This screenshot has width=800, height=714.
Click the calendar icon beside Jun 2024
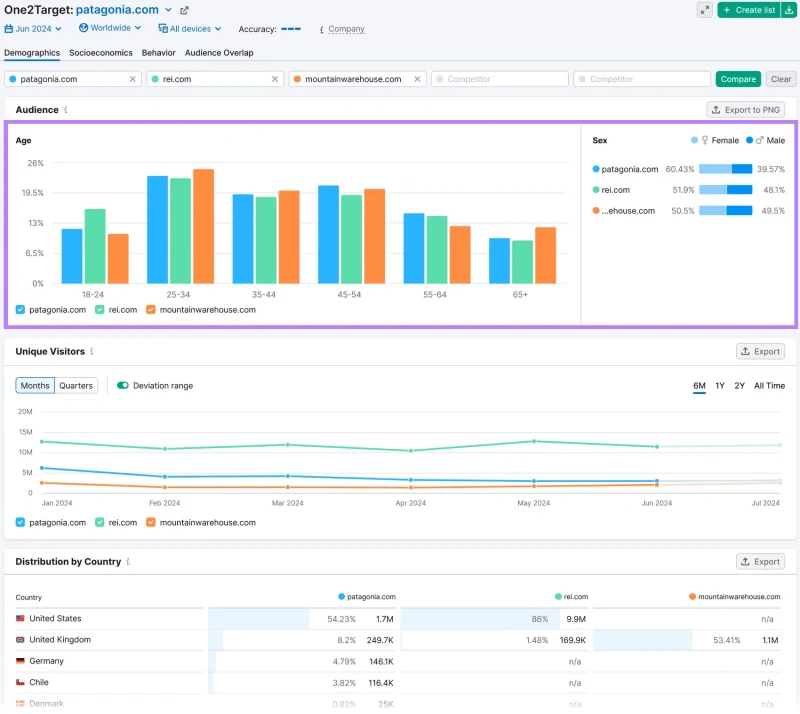pos(9,29)
